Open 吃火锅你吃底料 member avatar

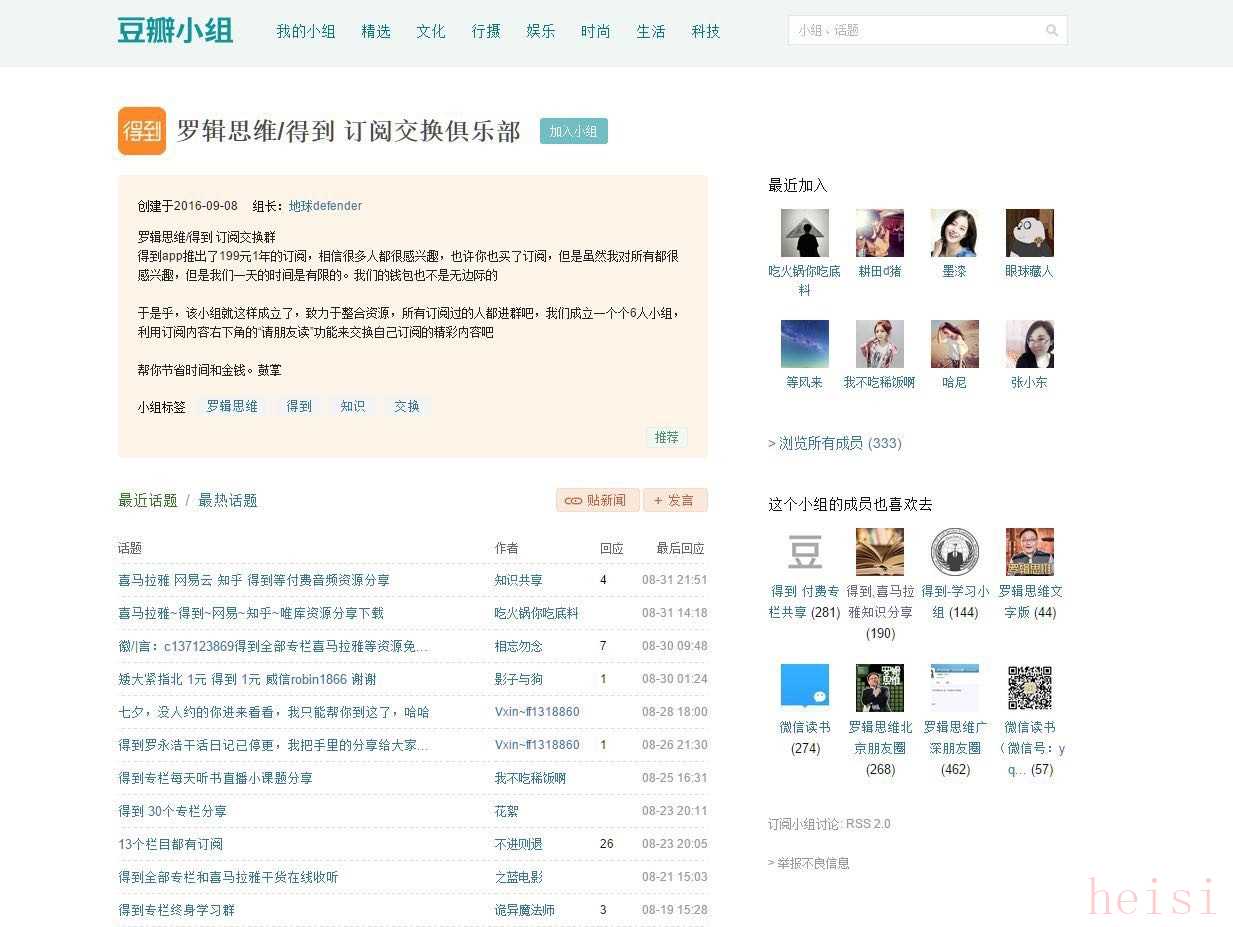click(804, 233)
